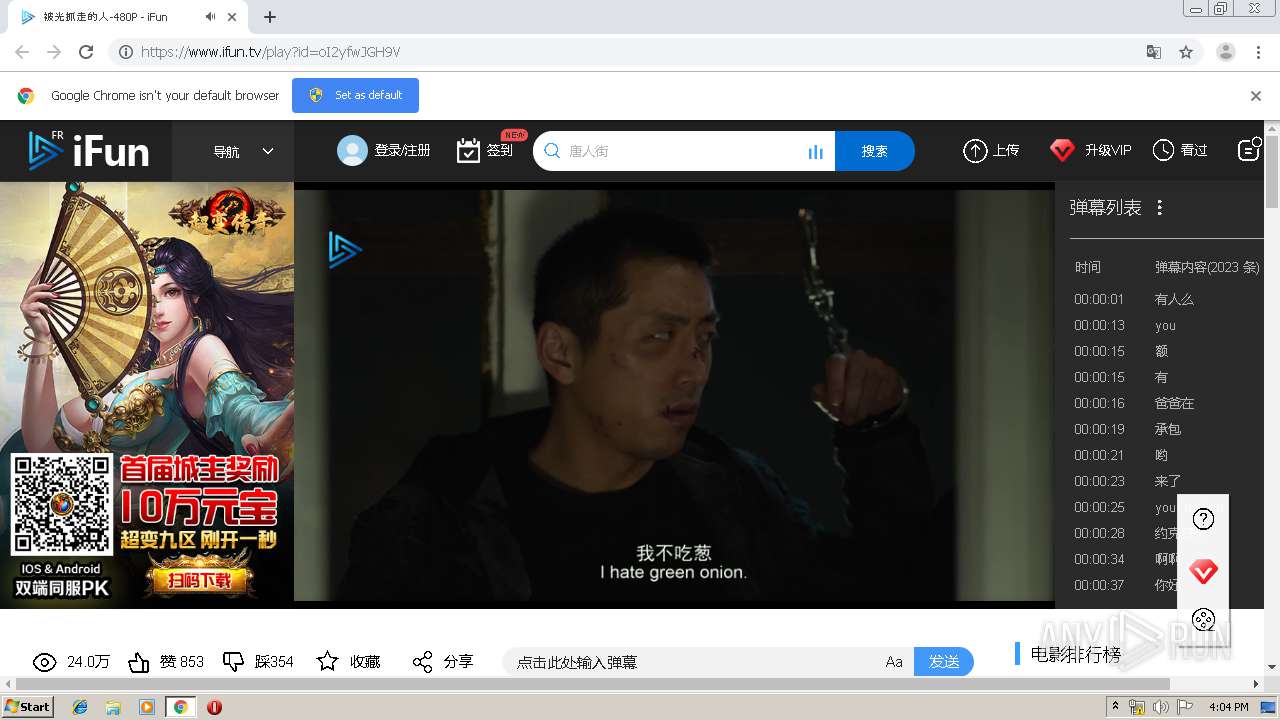1280x720 pixels.
Task: Click the address bar URL
Action: [x=270, y=52]
